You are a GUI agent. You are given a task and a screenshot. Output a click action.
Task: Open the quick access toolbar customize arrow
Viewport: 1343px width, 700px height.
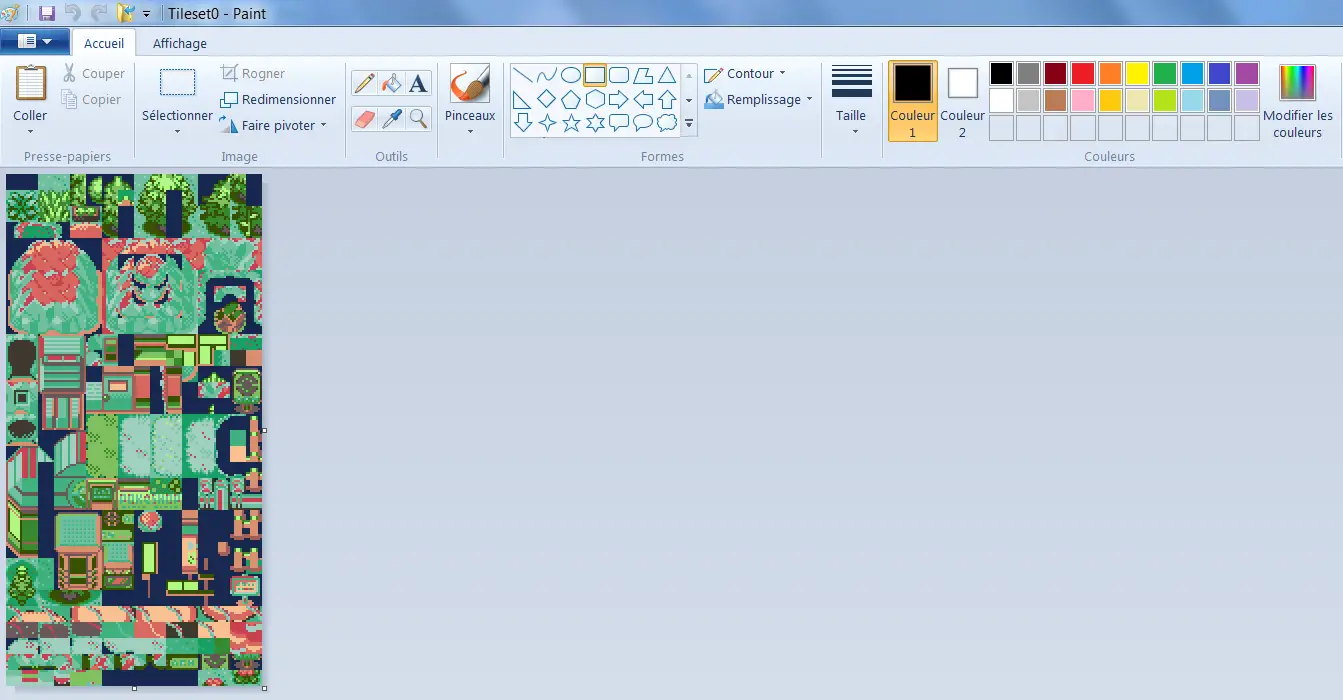point(146,14)
